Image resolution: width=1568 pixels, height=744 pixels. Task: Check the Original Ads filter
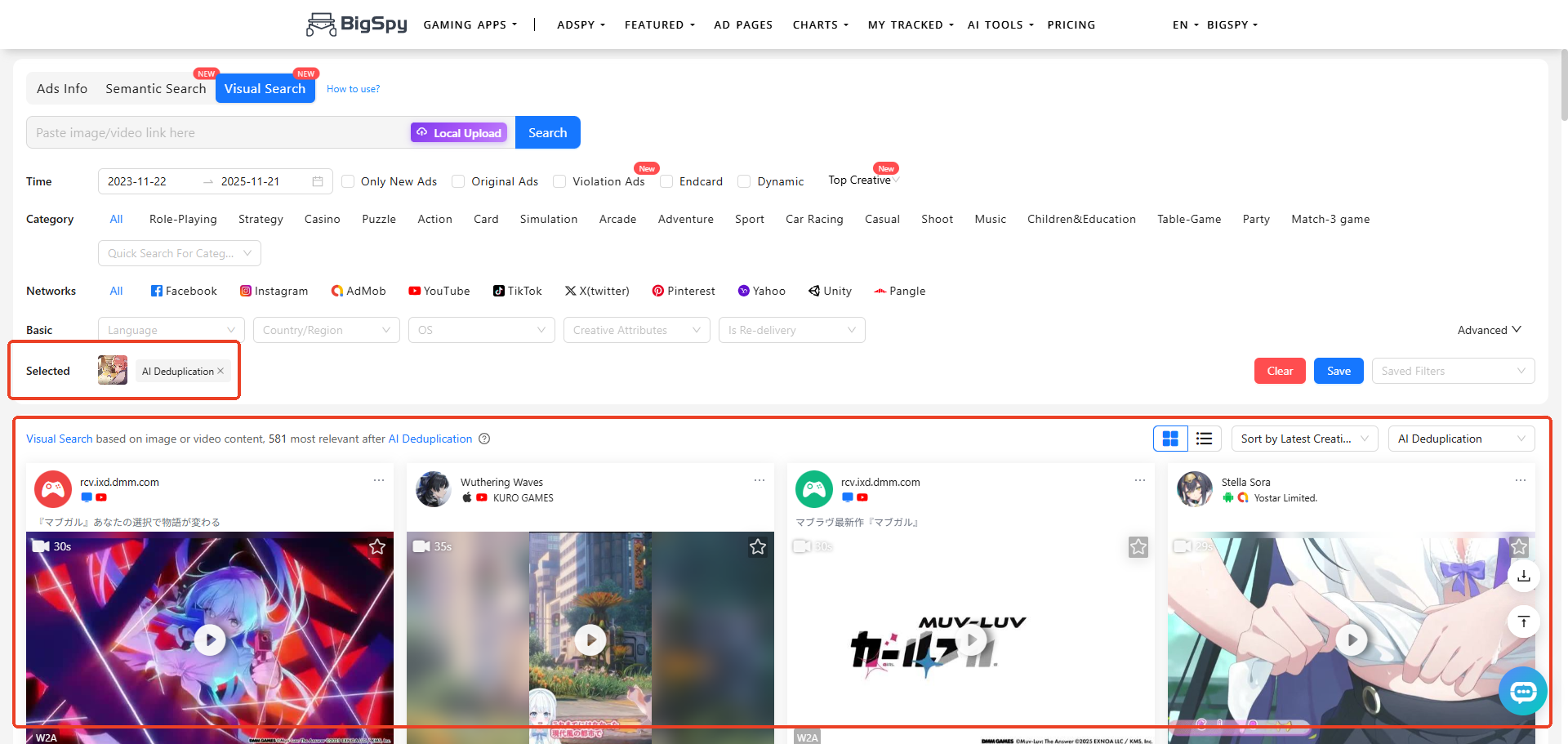458,181
